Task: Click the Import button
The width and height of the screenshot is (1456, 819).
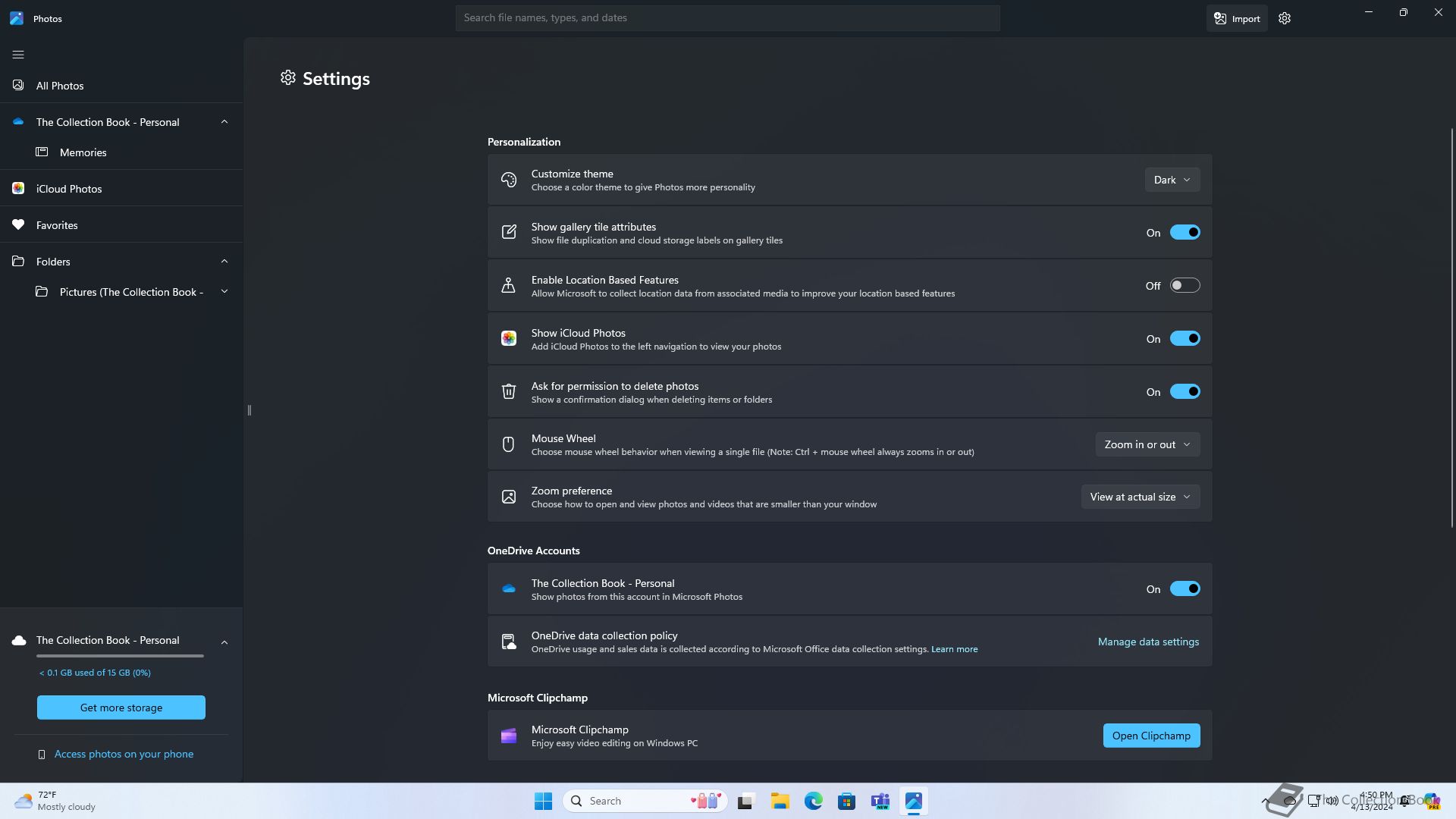Action: click(x=1237, y=18)
